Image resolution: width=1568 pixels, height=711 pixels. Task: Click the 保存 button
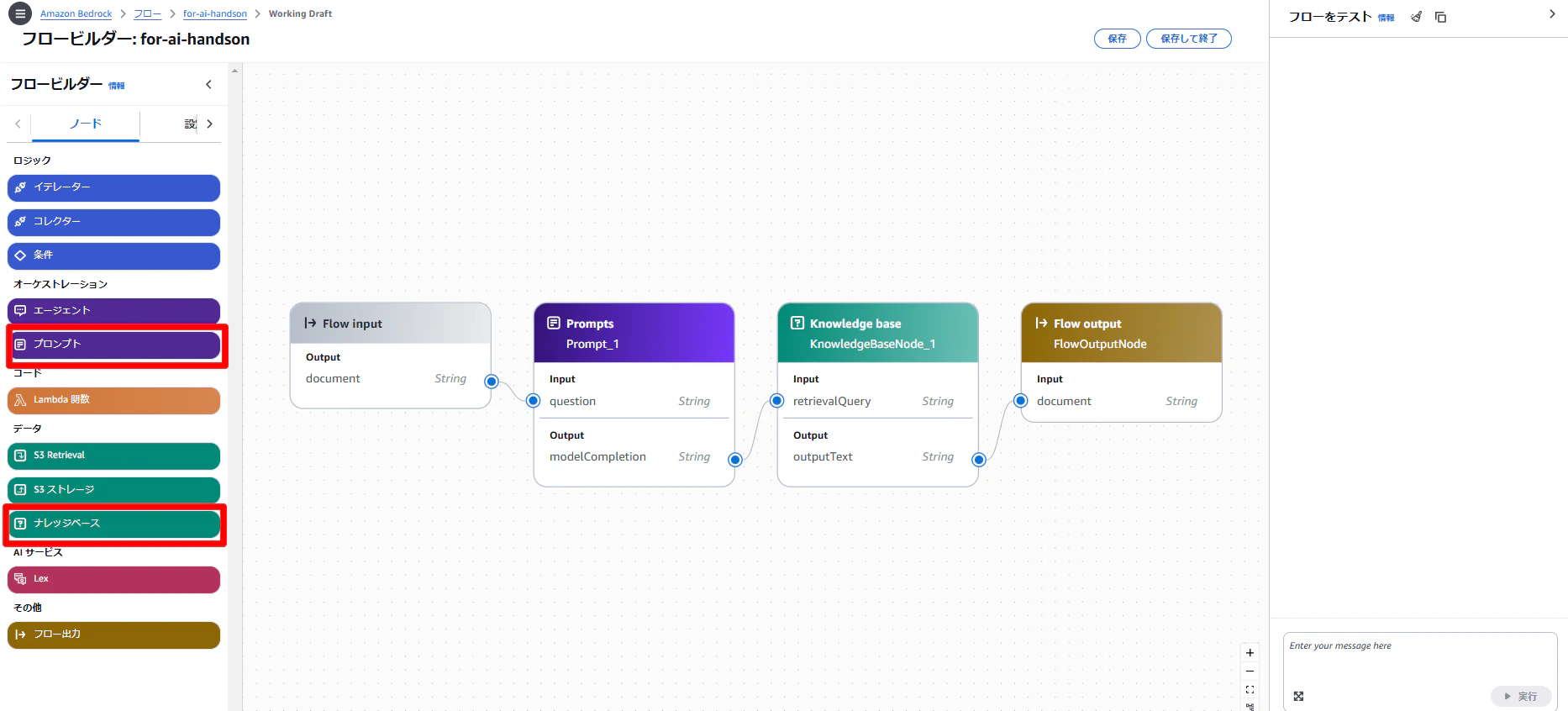coord(1117,39)
